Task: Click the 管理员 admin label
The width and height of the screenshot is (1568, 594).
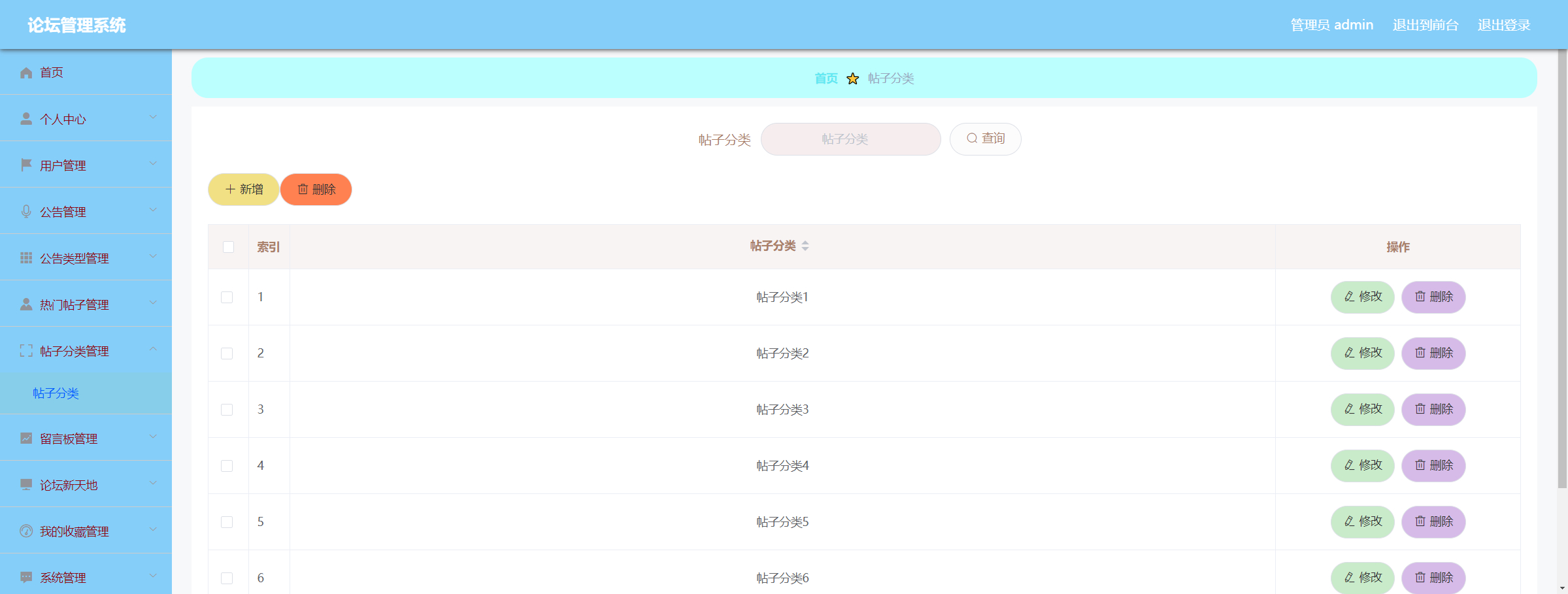Action: [x=1332, y=25]
